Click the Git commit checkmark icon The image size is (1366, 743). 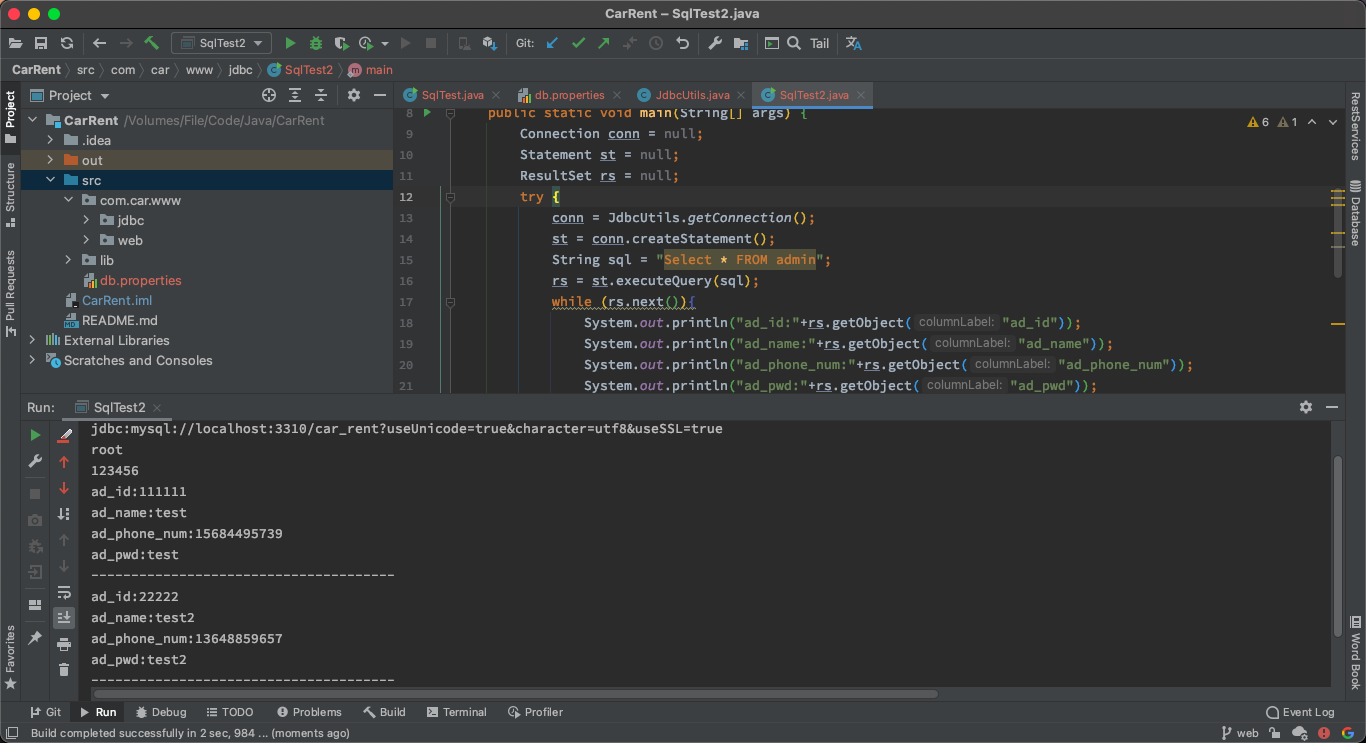pos(578,43)
